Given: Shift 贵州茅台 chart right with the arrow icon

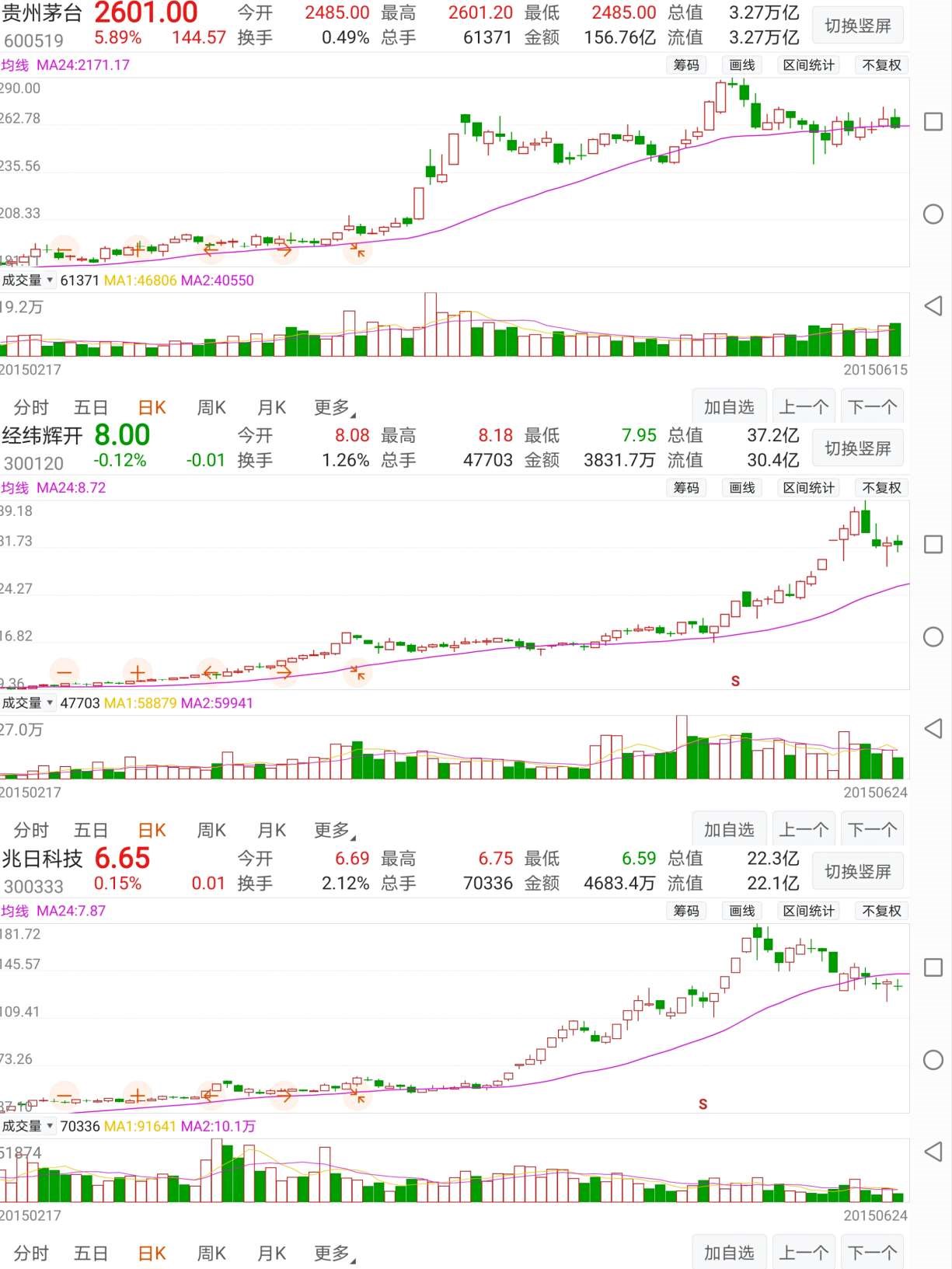Looking at the screenshot, I should coord(284,250).
